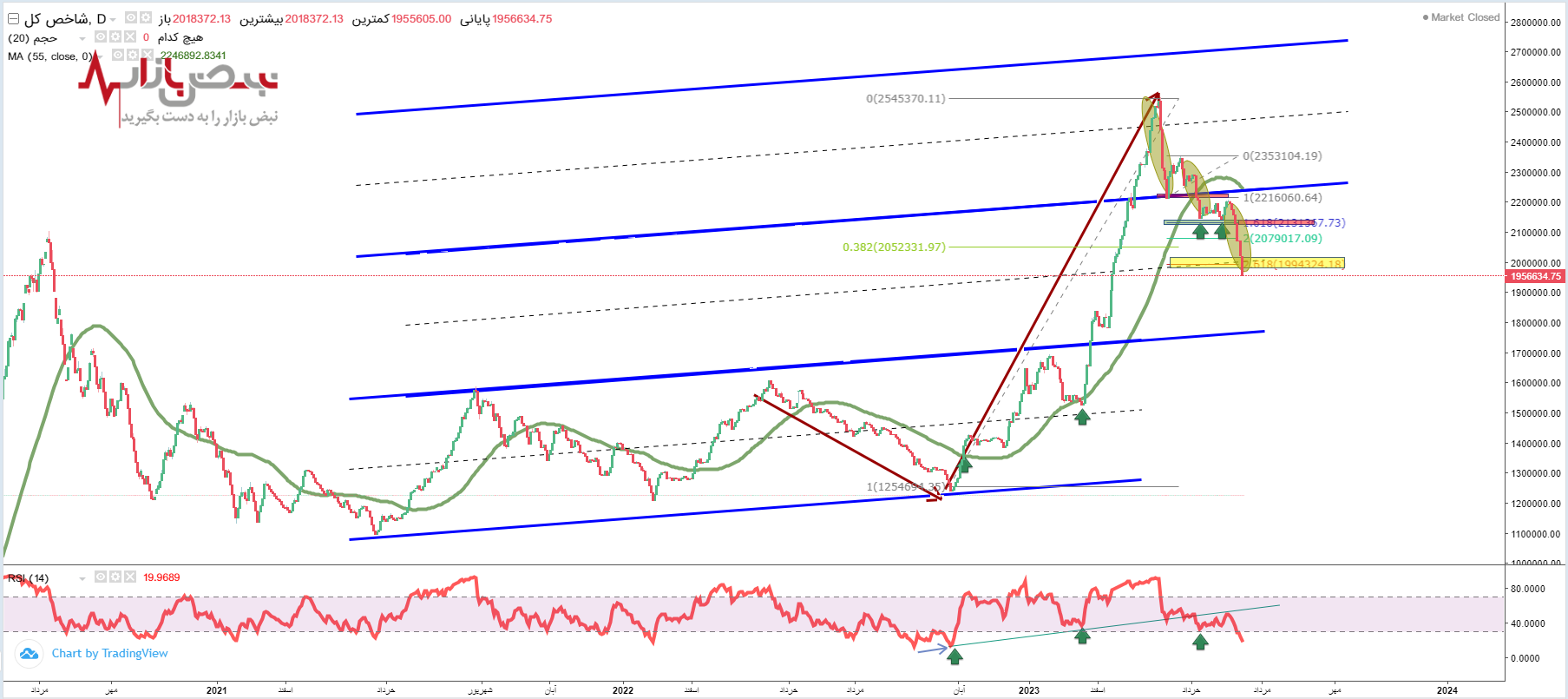
Task: Hide the MA (55) moving average line
Action: (x=118, y=55)
